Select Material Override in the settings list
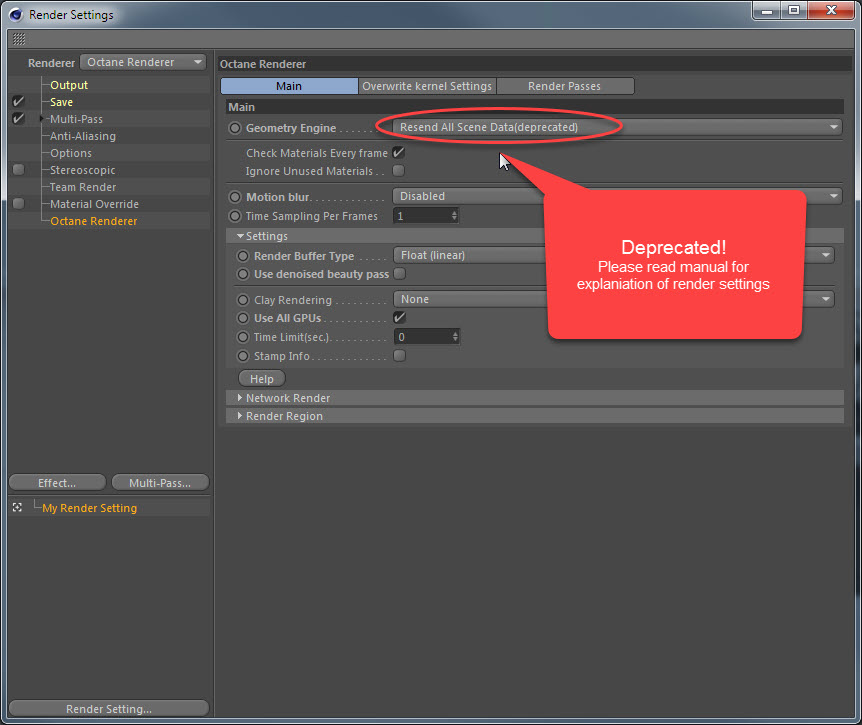 pyautogui.click(x=95, y=204)
